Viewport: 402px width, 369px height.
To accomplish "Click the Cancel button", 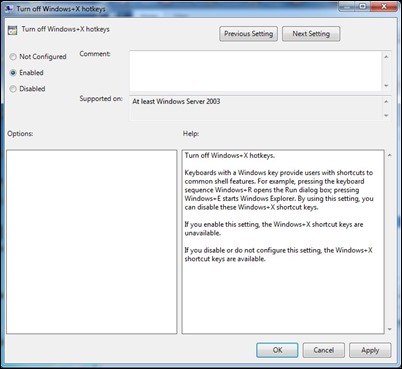I will [x=323, y=350].
